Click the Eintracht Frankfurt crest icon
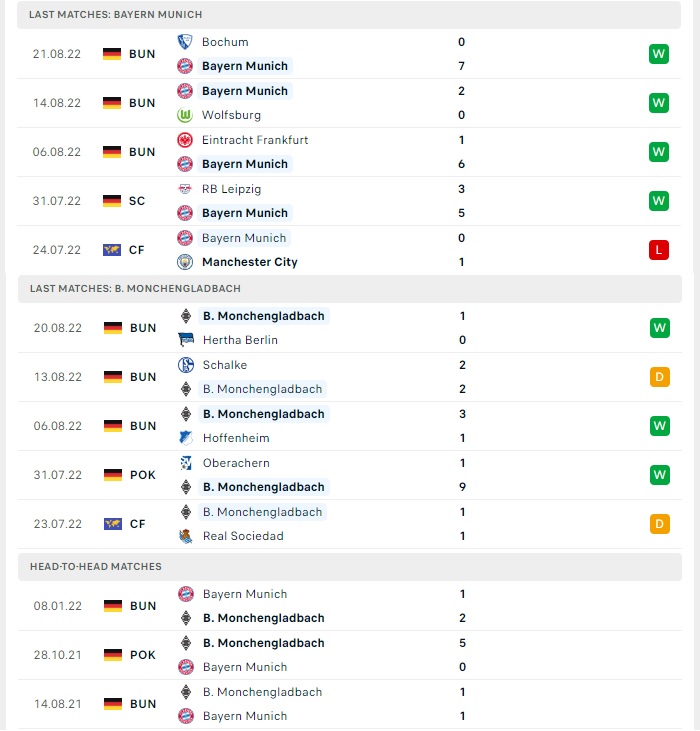The height and width of the screenshot is (731, 700). click(185, 140)
